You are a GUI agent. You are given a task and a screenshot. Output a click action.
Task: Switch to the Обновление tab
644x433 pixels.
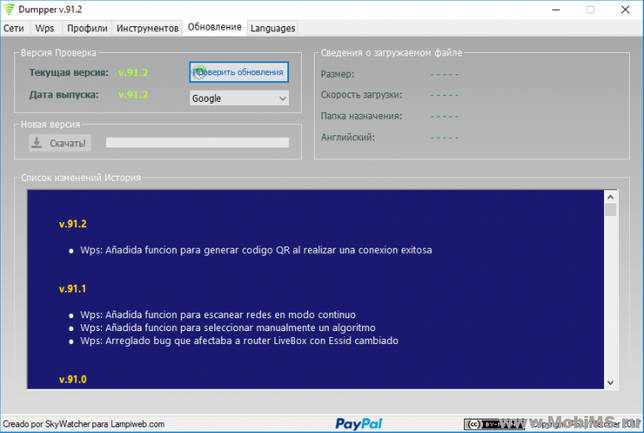pos(214,28)
